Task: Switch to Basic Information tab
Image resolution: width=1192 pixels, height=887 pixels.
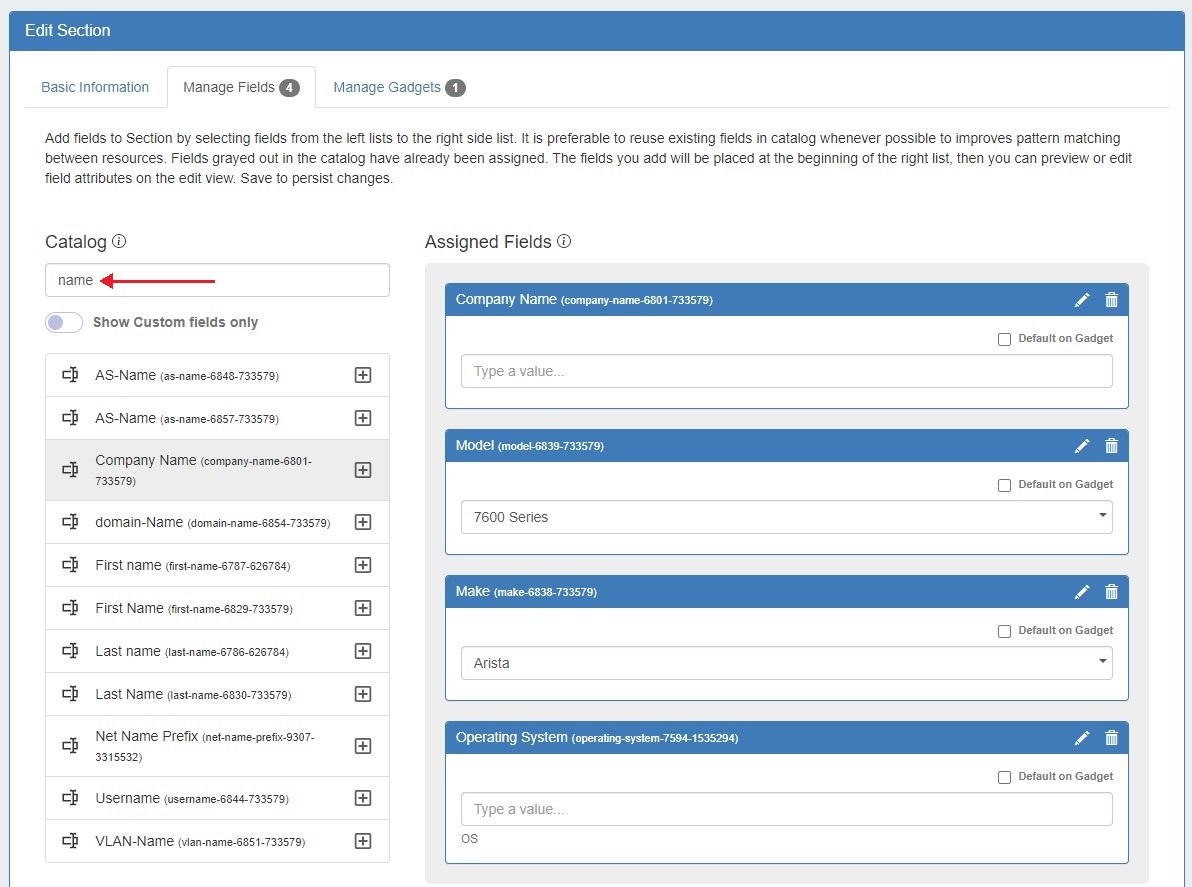Action: pyautogui.click(x=95, y=87)
